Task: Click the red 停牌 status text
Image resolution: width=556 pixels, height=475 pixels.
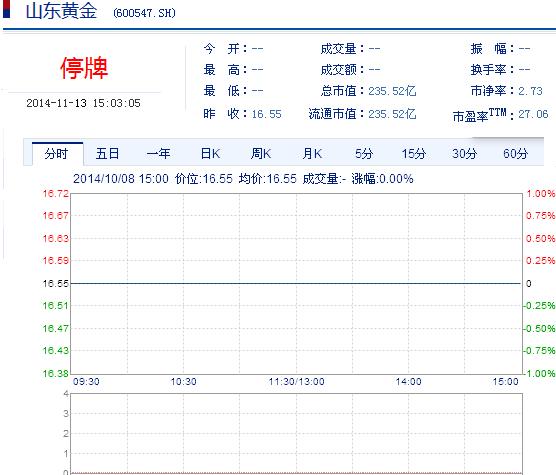Action: click(84, 68)
